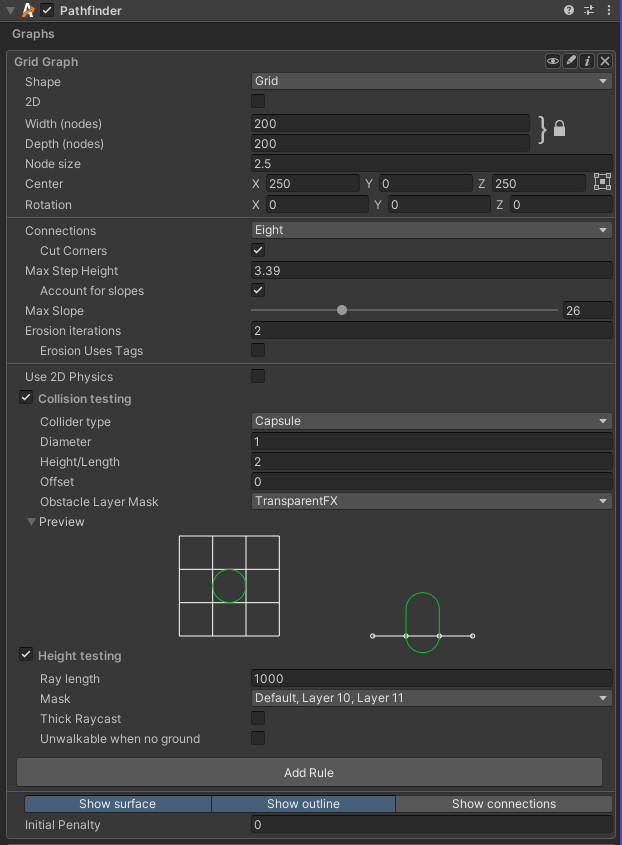This screenshot has width=622, height=845.
Task: Enable the Unwalkable when no ground checkbox
Action: 258,738
